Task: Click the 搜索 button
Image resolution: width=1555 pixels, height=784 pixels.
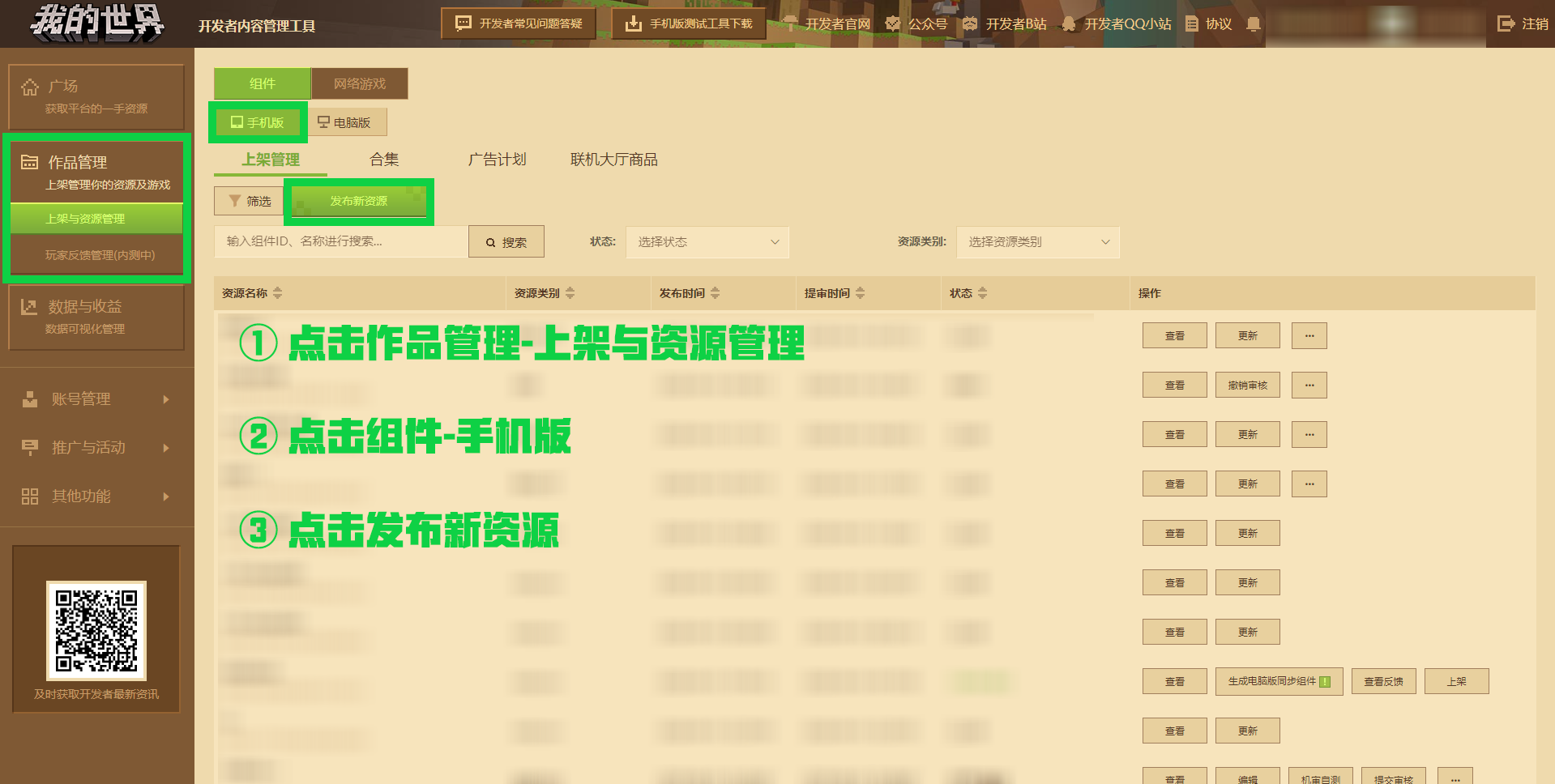Action: (506, 242)
